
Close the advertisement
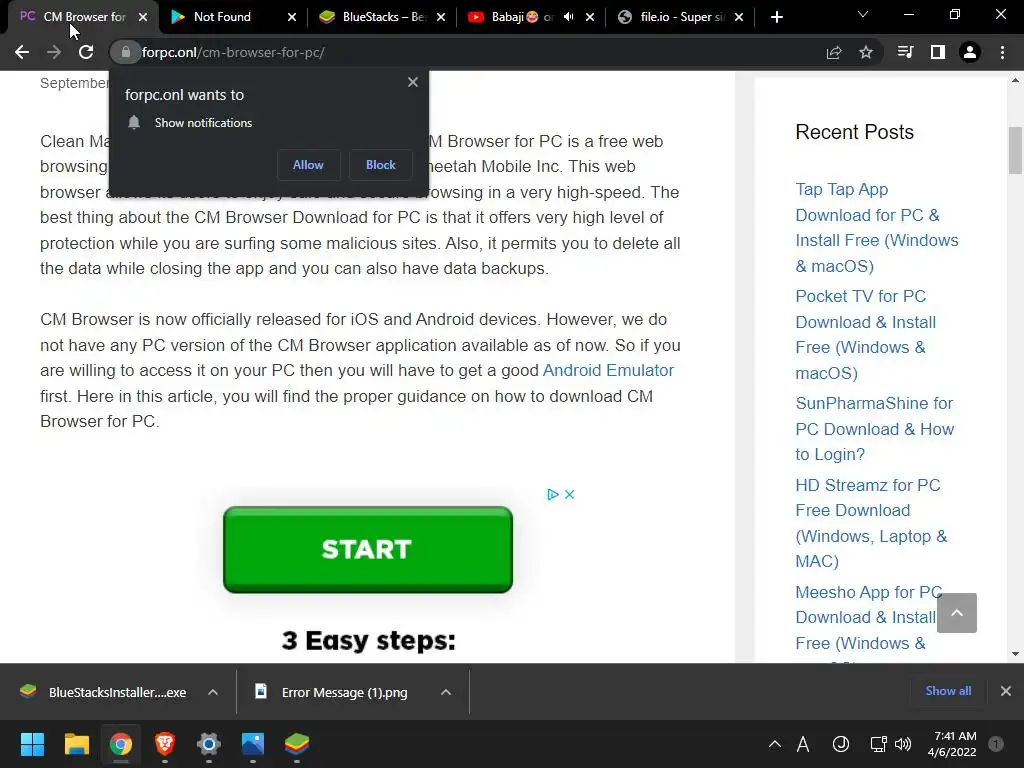569,494
